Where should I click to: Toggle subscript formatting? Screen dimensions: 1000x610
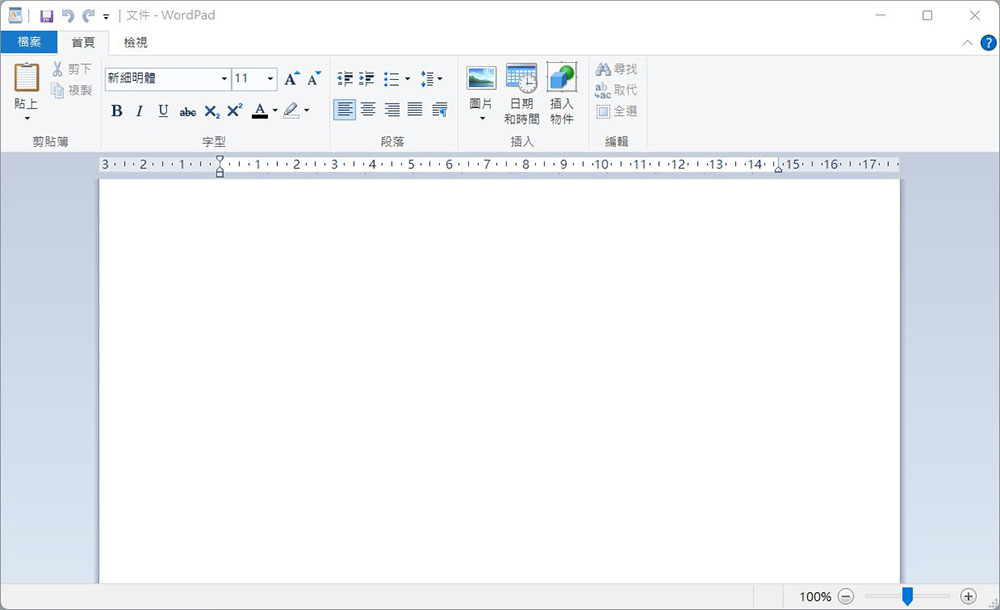212,112
